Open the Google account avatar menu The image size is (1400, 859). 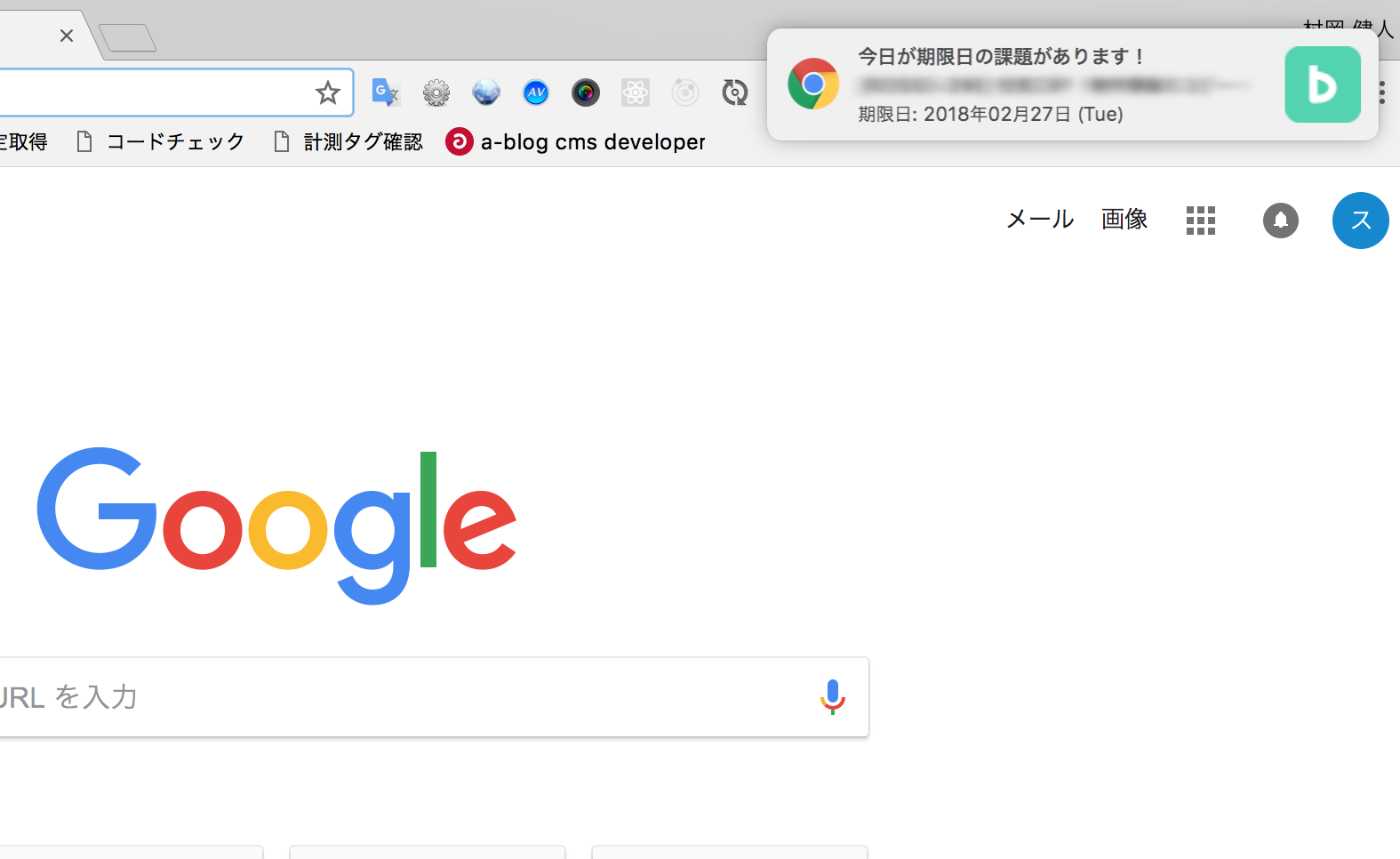click(x=1360, y=221)
